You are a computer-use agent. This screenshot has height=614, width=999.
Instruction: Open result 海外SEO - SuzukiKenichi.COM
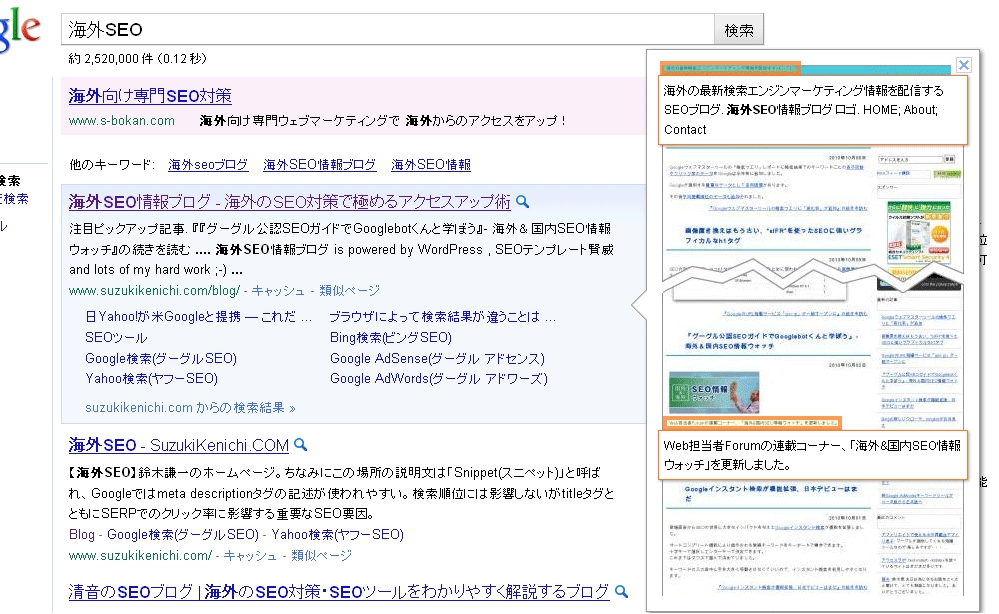(x=179, y=445)
